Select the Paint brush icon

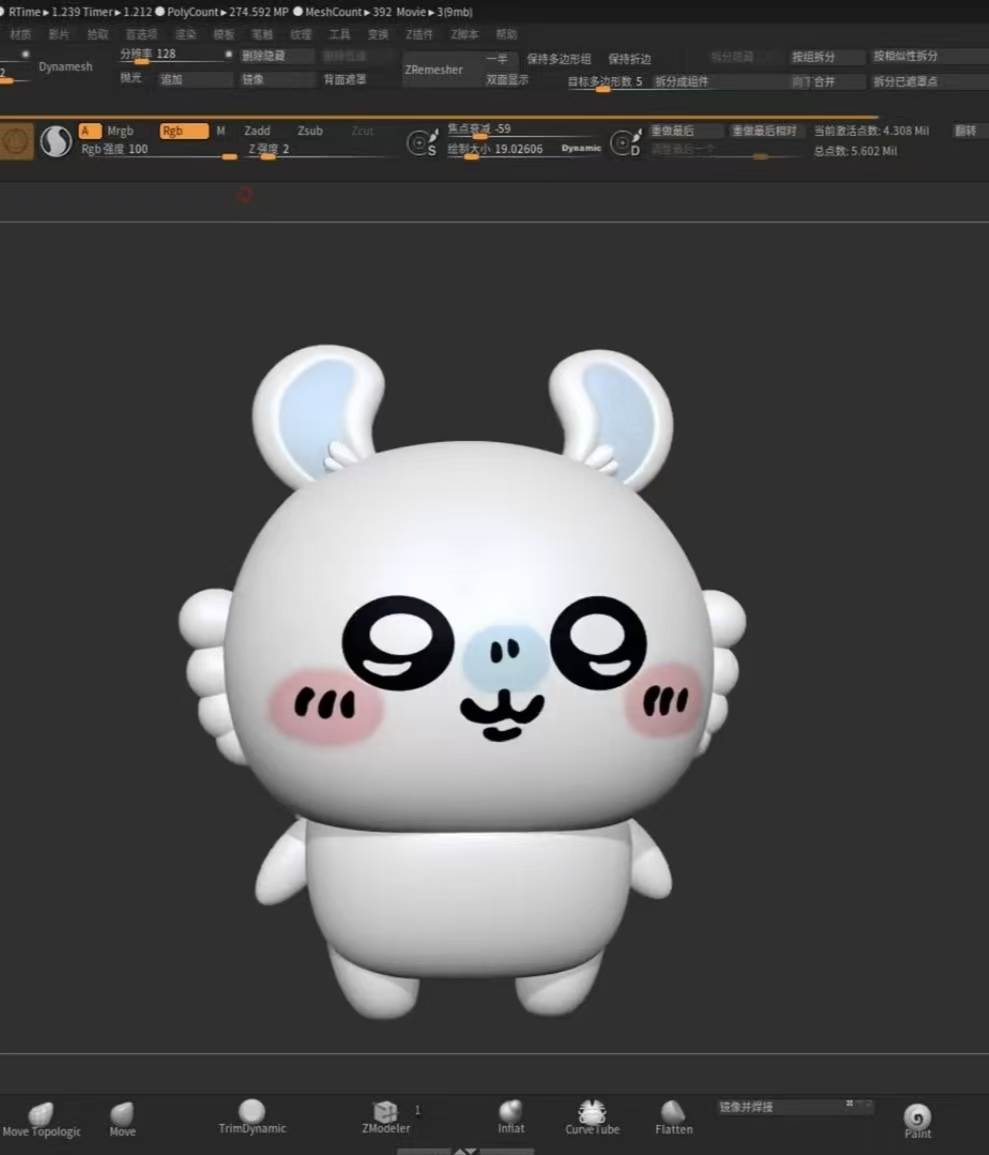(918, 1121)
